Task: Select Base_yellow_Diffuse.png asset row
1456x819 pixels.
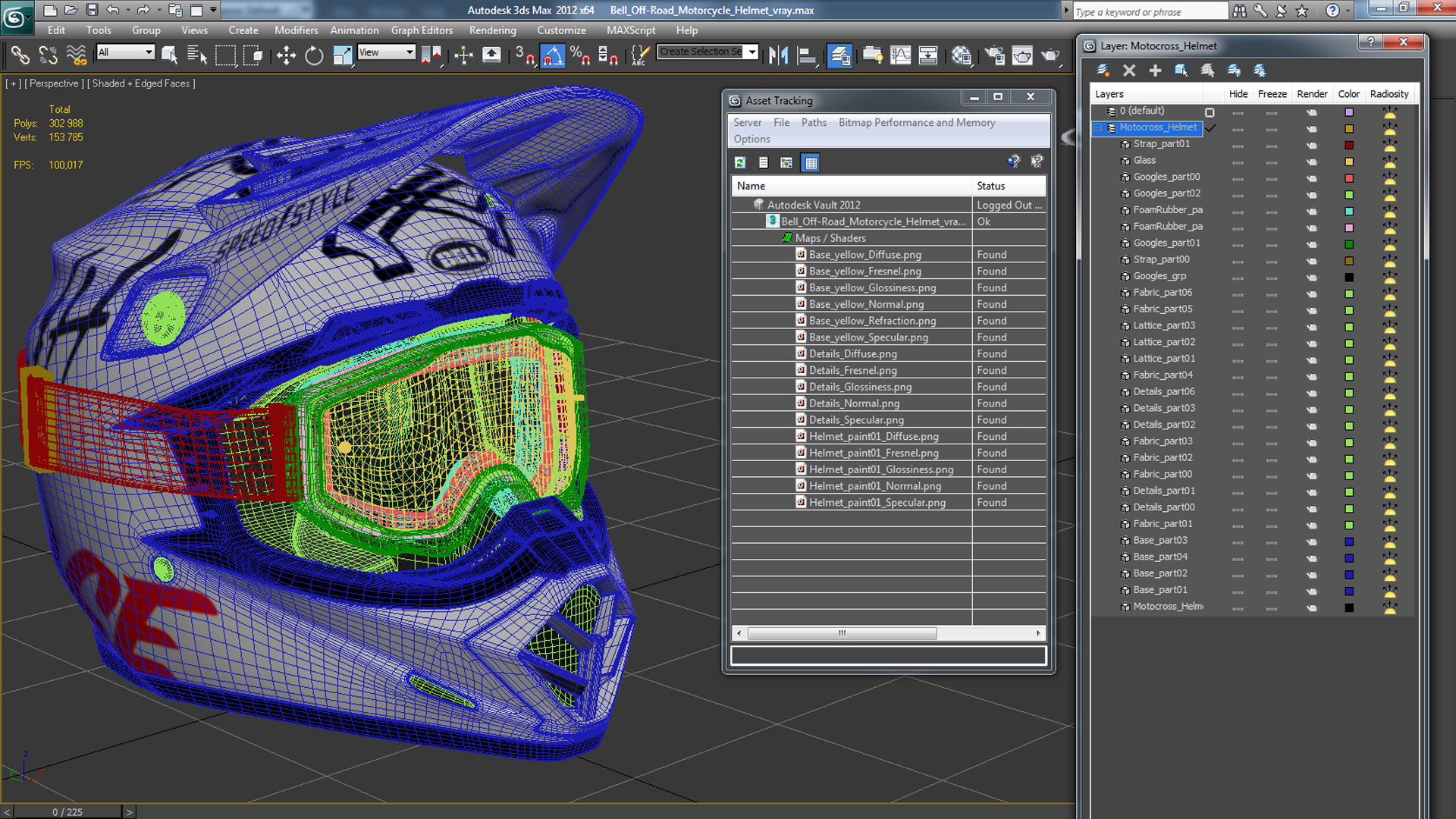Action: pos(888,255)
